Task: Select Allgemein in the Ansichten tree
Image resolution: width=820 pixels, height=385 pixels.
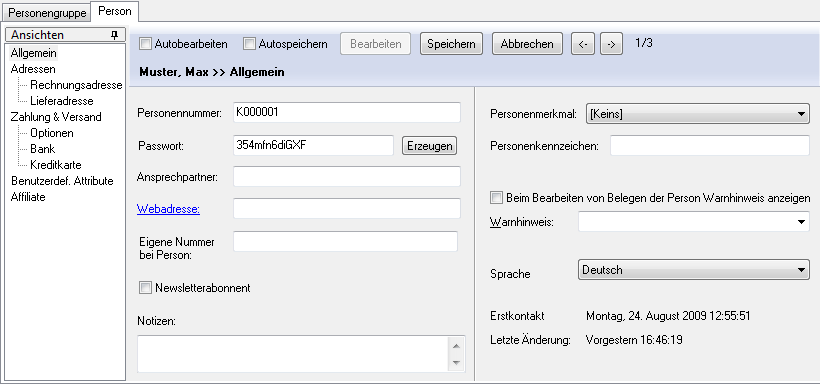Action: 33,53
